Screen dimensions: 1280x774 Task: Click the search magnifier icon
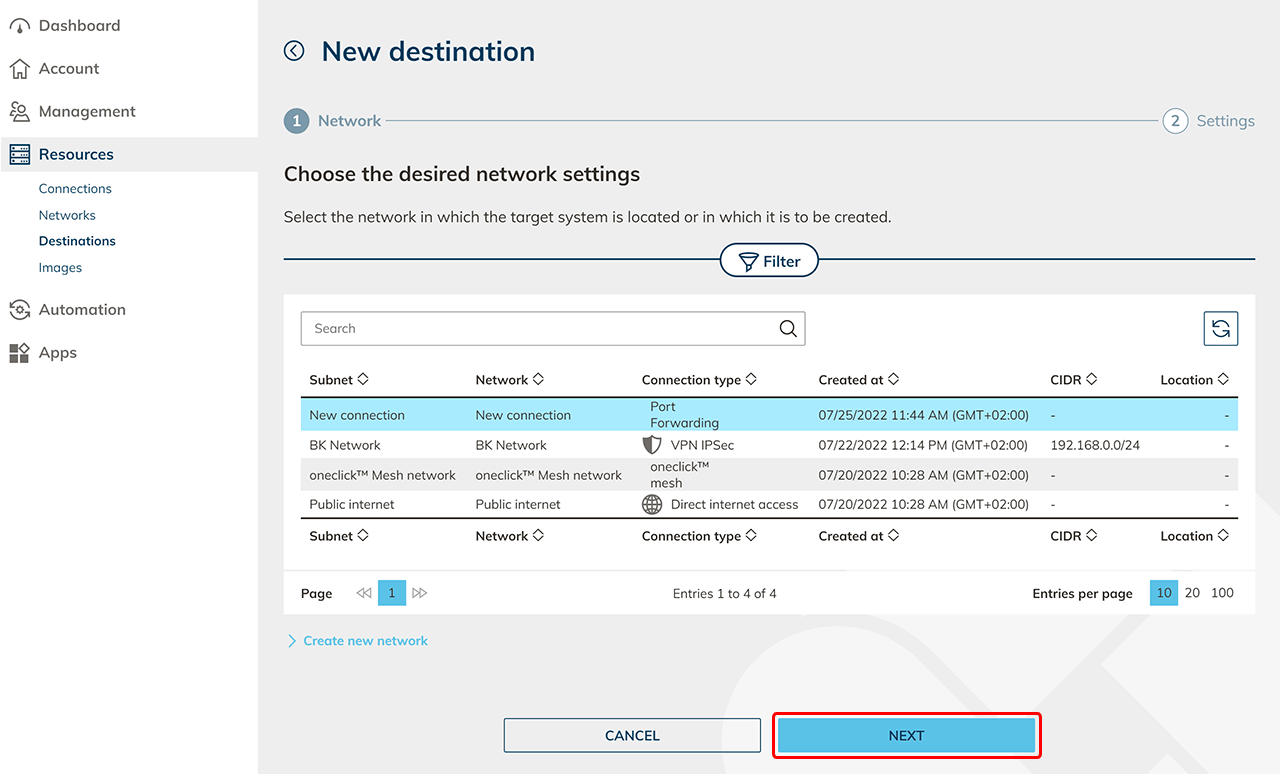click(x=788, y=328)
